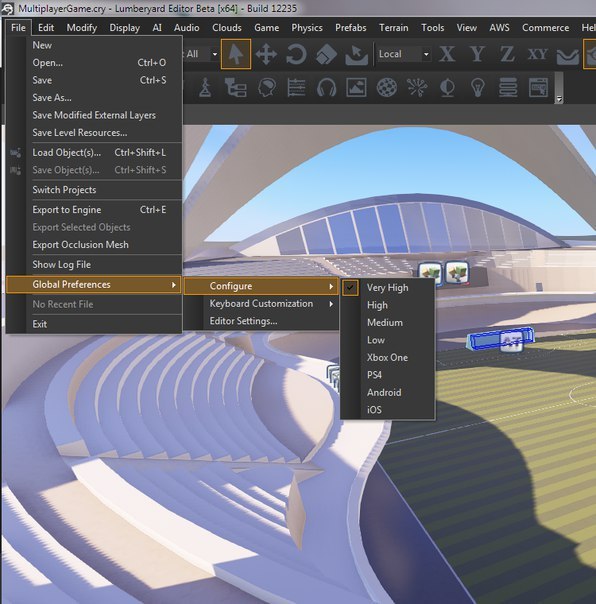Open the Flow Graph hierarchy icon
Viewport: 596px width, 604px height.
[235, 87]
